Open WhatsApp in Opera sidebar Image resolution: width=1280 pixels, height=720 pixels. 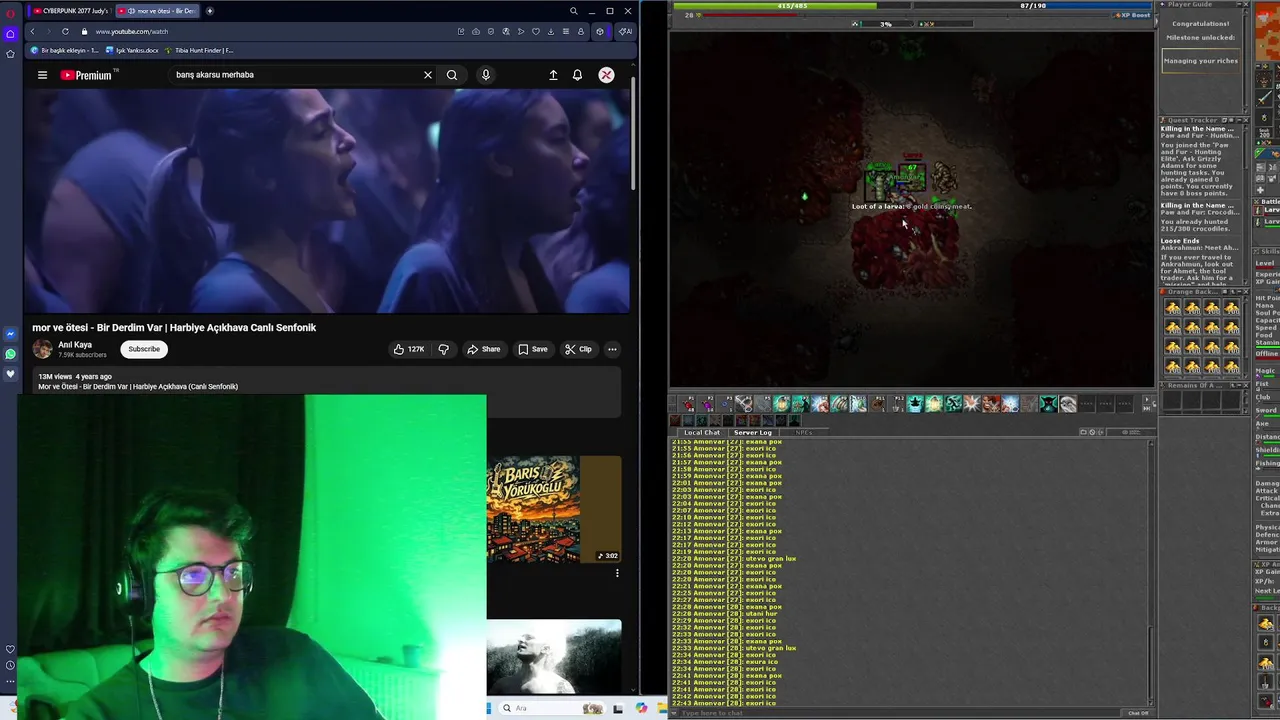point(10,354)
